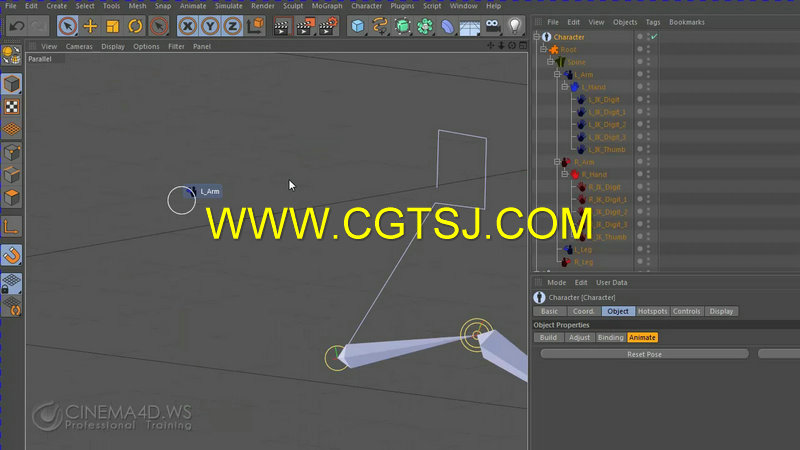
Task: Switch to the Hotspots tab
Action: click(653, 311)
